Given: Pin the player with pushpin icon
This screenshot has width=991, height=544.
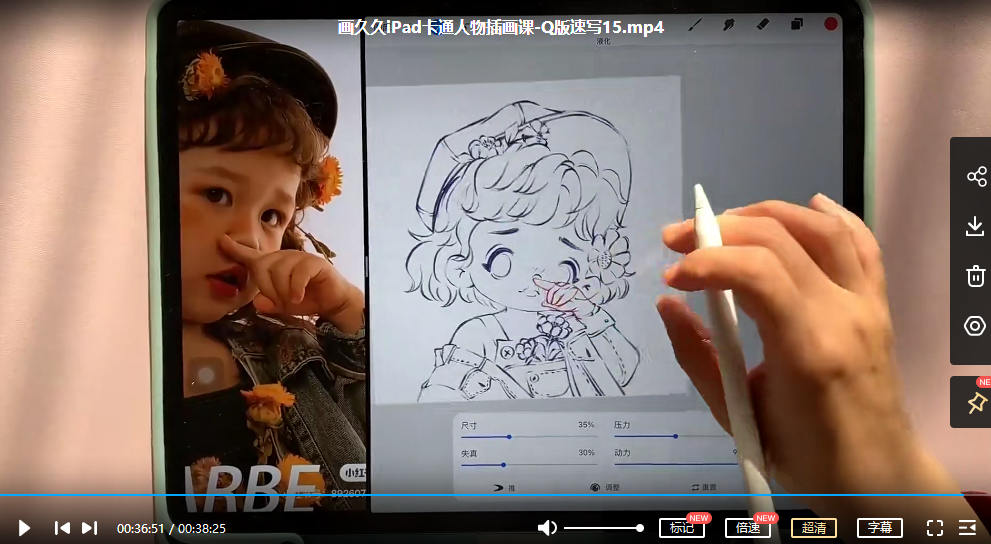Looking at the screenshot, I should (x=975, y=402).
